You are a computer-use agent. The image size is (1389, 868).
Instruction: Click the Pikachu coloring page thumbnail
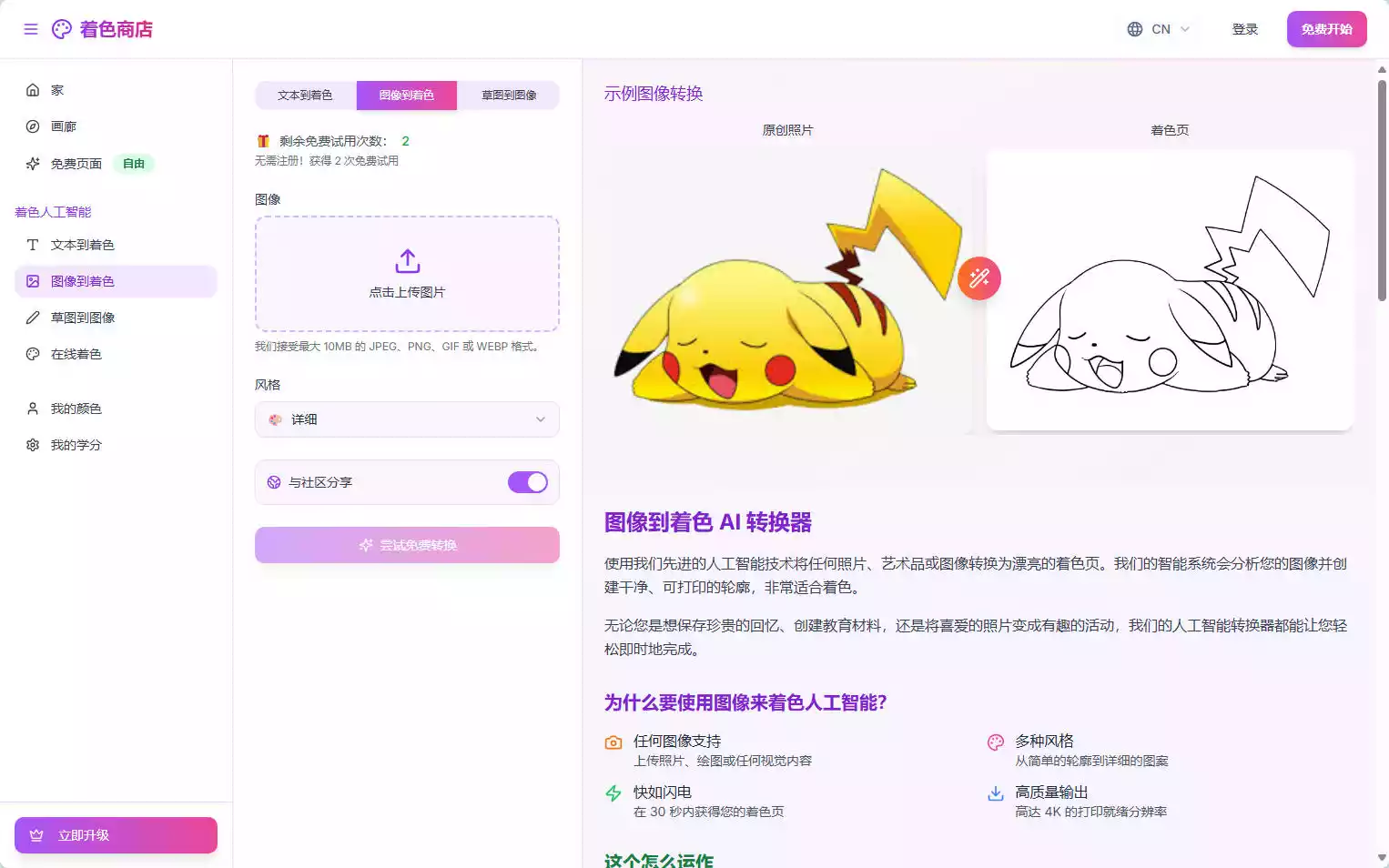1170,289
